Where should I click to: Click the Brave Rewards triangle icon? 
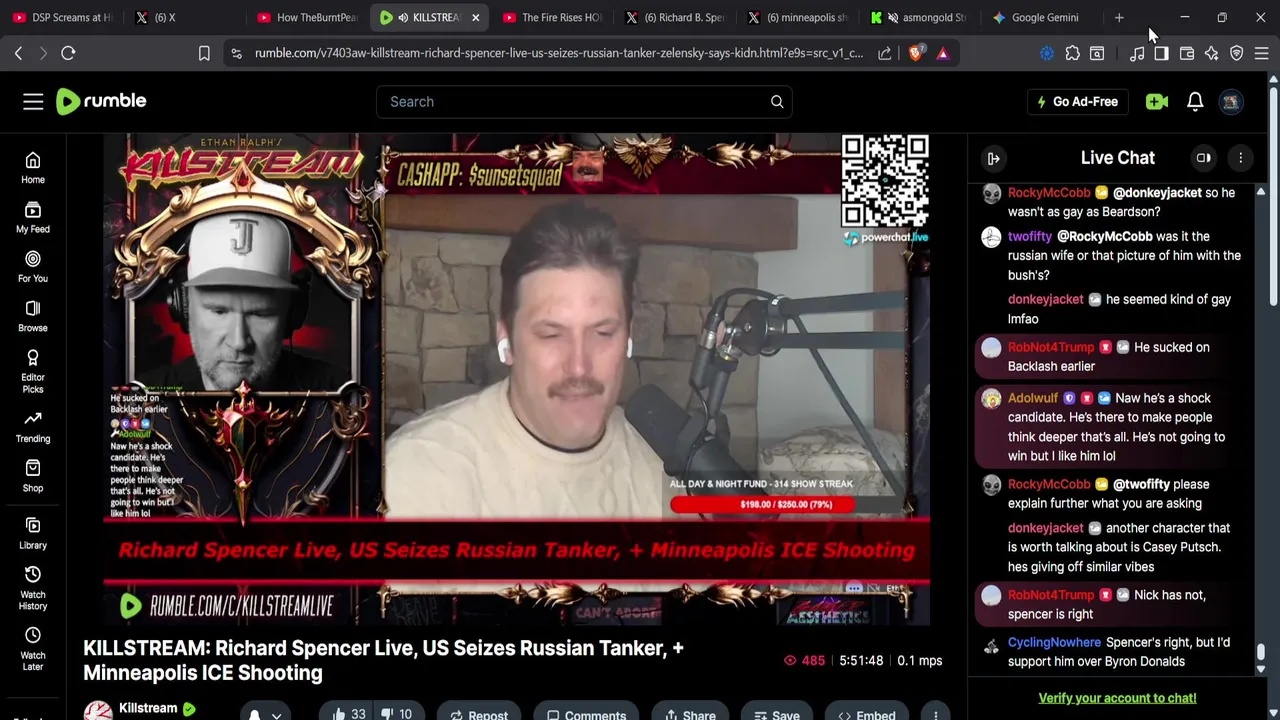(943, 53)
